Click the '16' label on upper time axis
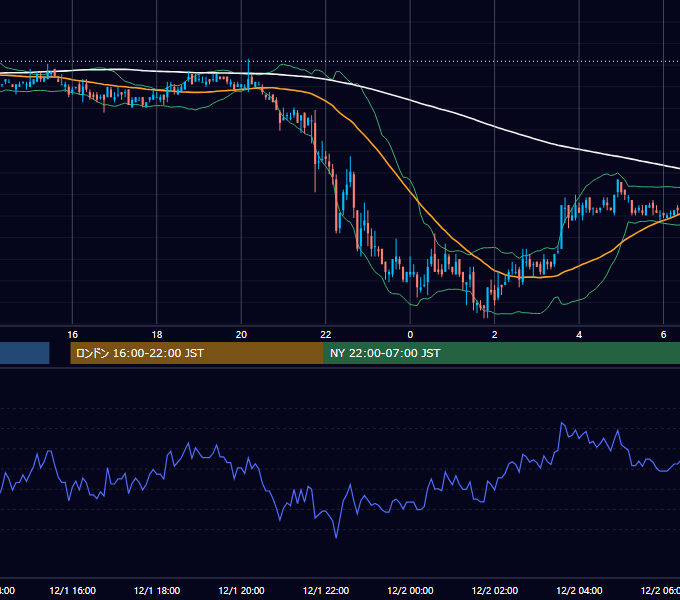The width and height of the screenshot is (680, 600). 72,335
